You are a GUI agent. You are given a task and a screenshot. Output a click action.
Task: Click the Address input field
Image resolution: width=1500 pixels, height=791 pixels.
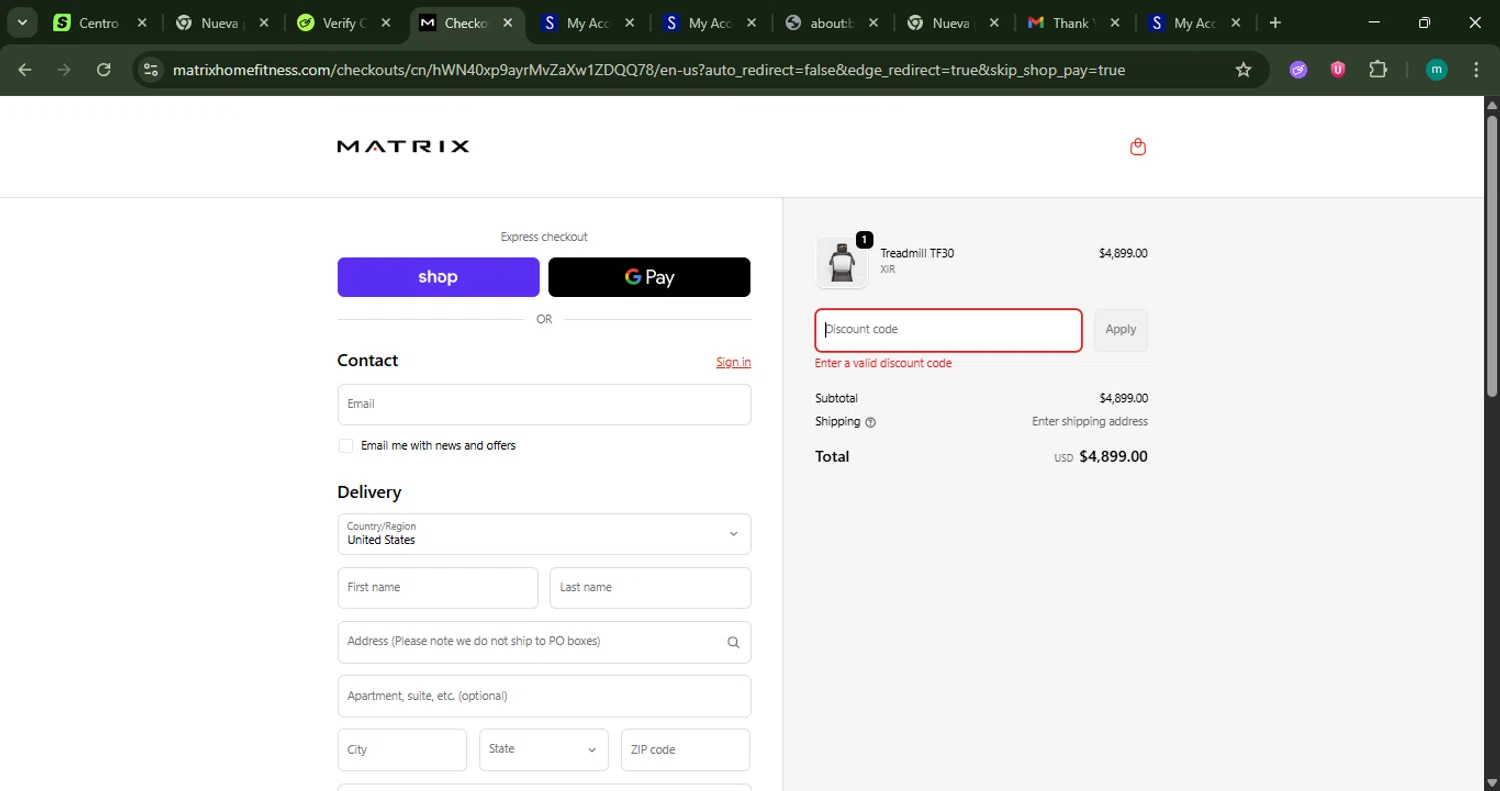click(x=544, y=642)
